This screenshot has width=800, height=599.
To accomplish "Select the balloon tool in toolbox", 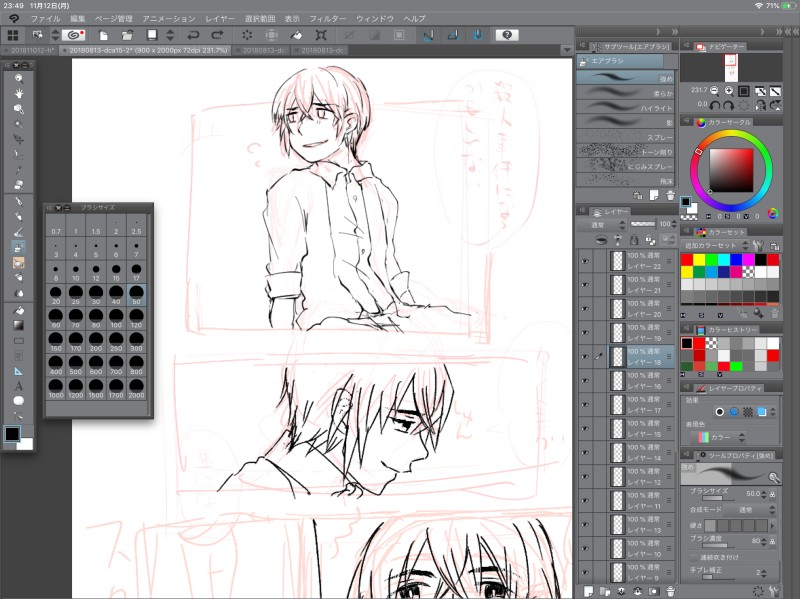I will coord(19,401).
